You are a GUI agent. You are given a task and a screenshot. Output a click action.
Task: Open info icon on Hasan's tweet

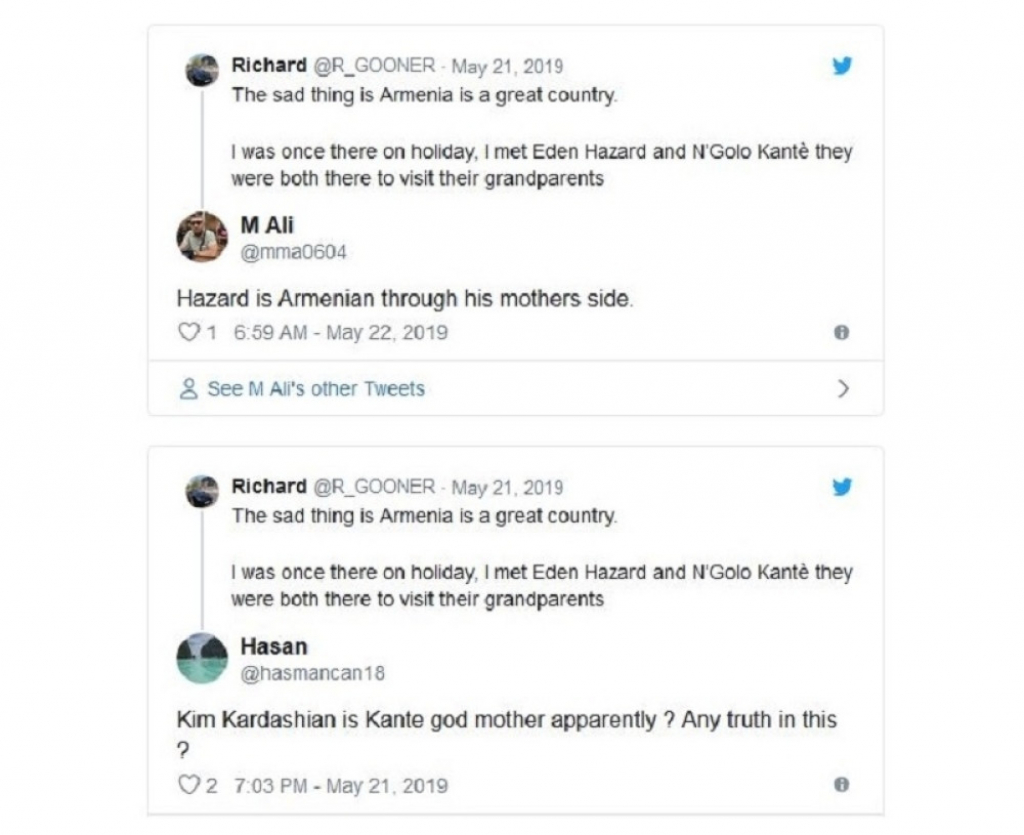tap(841, 785)
